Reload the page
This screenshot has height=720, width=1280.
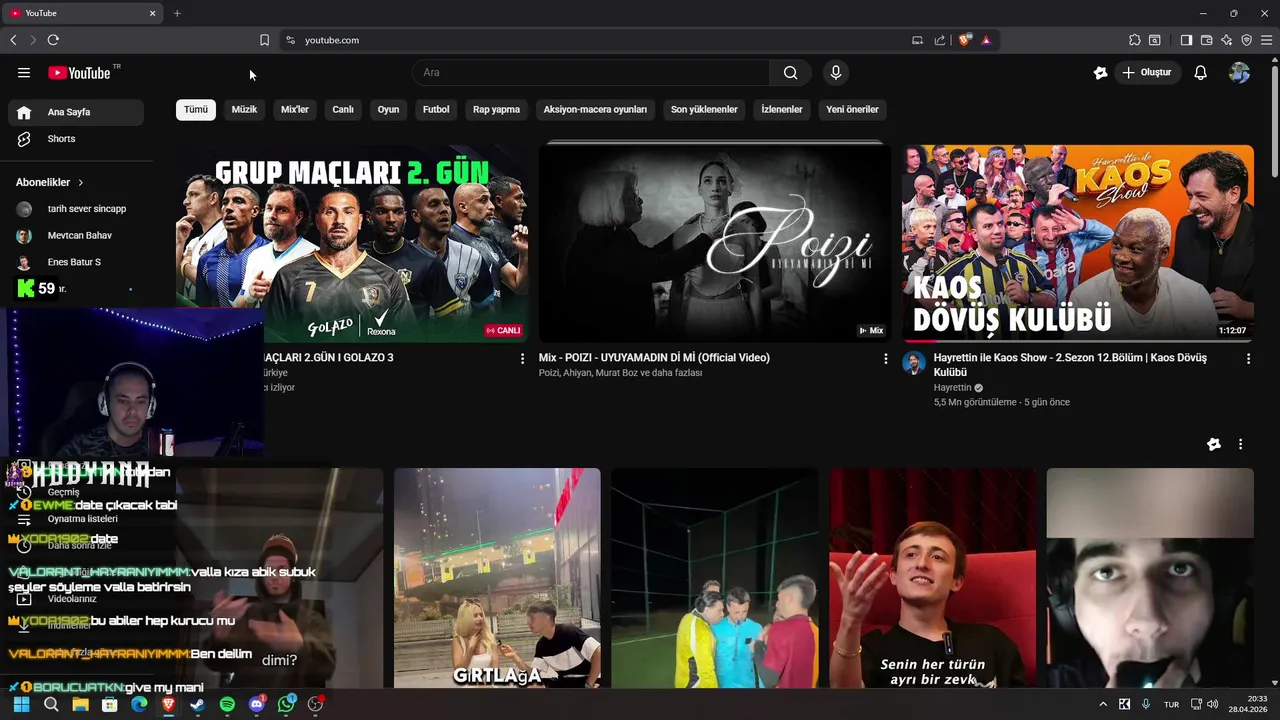click(53, 40)
